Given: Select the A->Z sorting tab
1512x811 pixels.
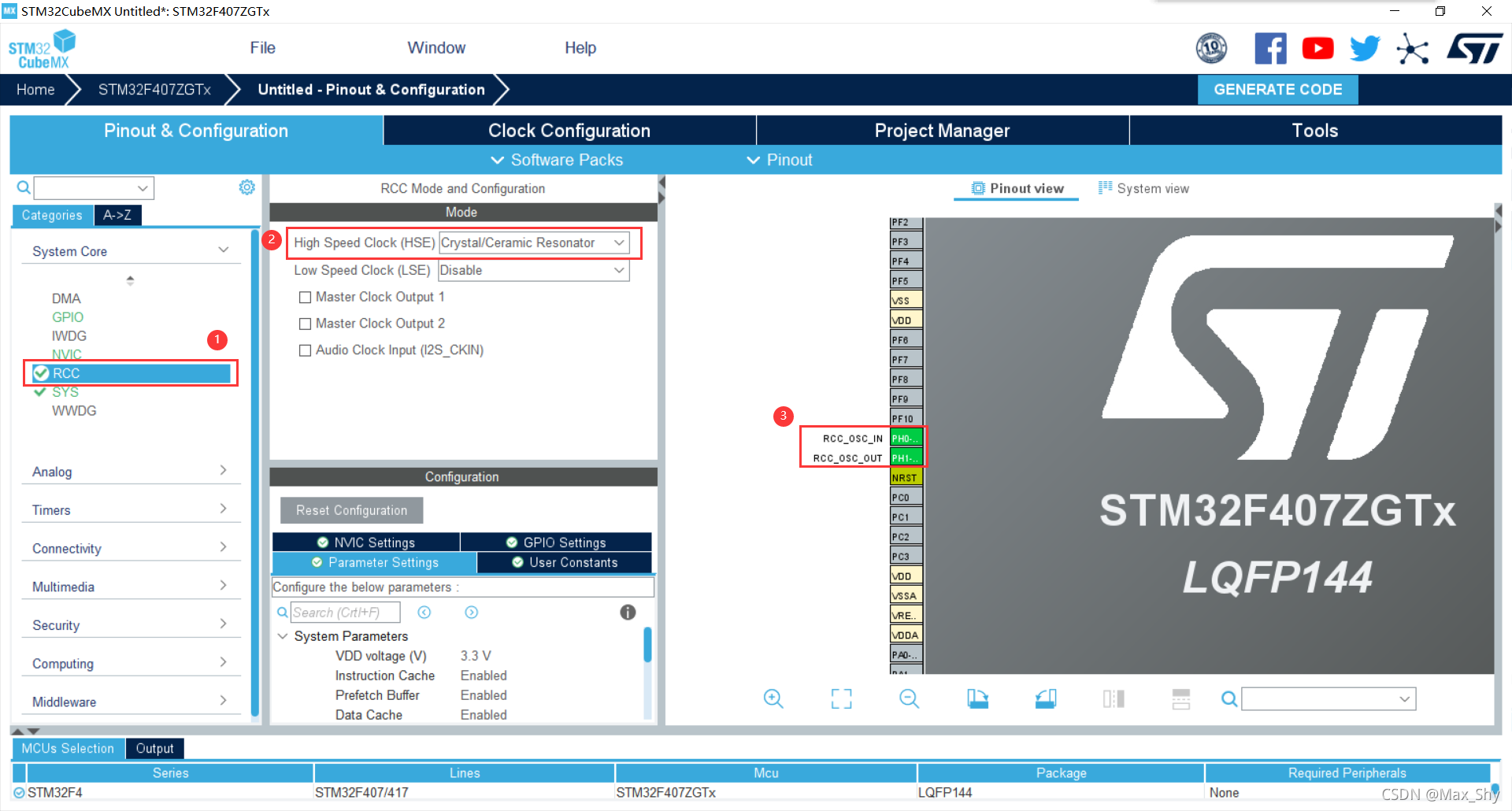Looking at the screenshot, I should click(x=117, y=215).
